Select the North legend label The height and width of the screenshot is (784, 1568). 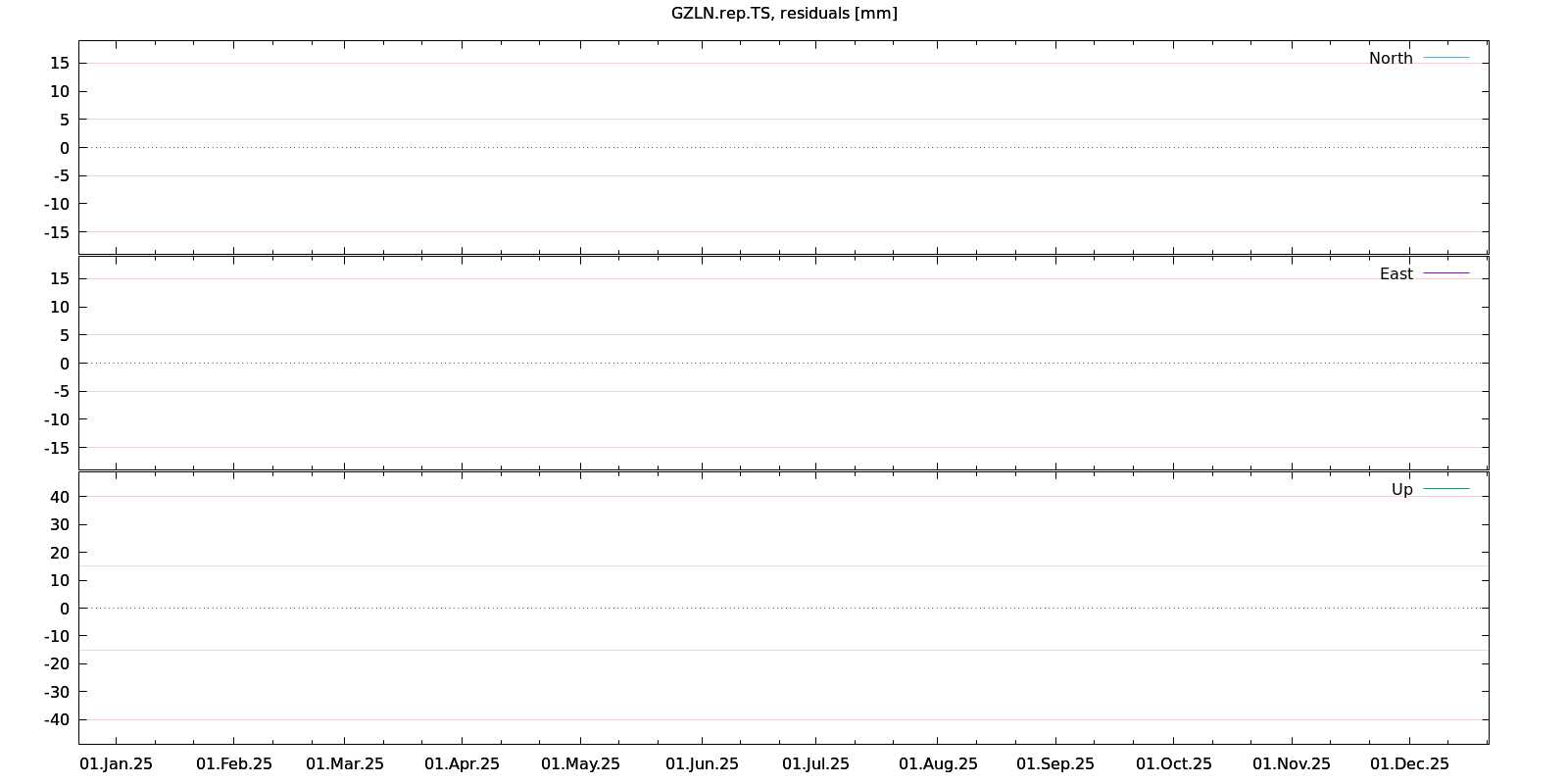pyautogui.click(x=1390, y=59)
